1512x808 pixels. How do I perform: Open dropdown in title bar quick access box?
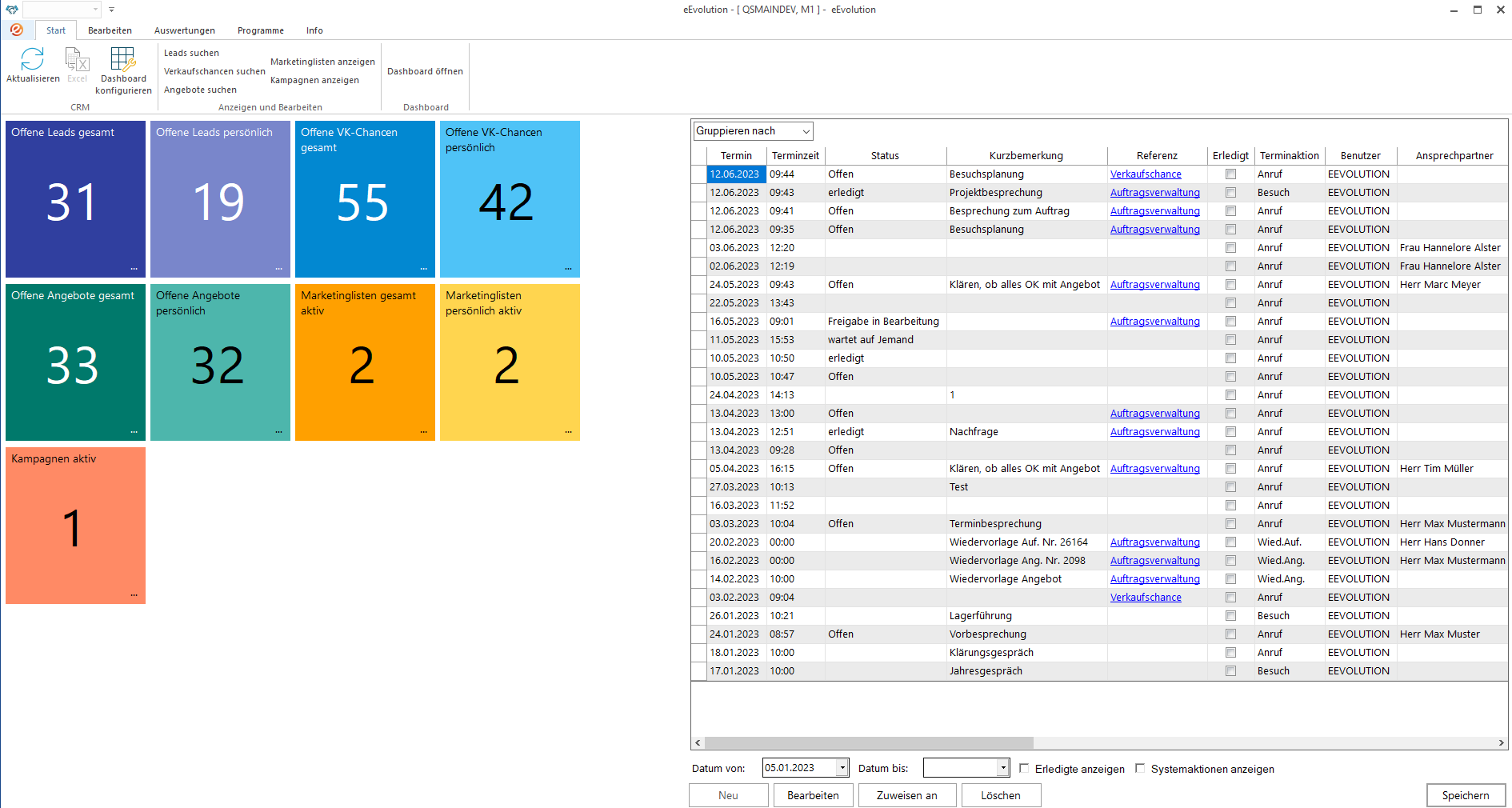click(x=95, y=10)
